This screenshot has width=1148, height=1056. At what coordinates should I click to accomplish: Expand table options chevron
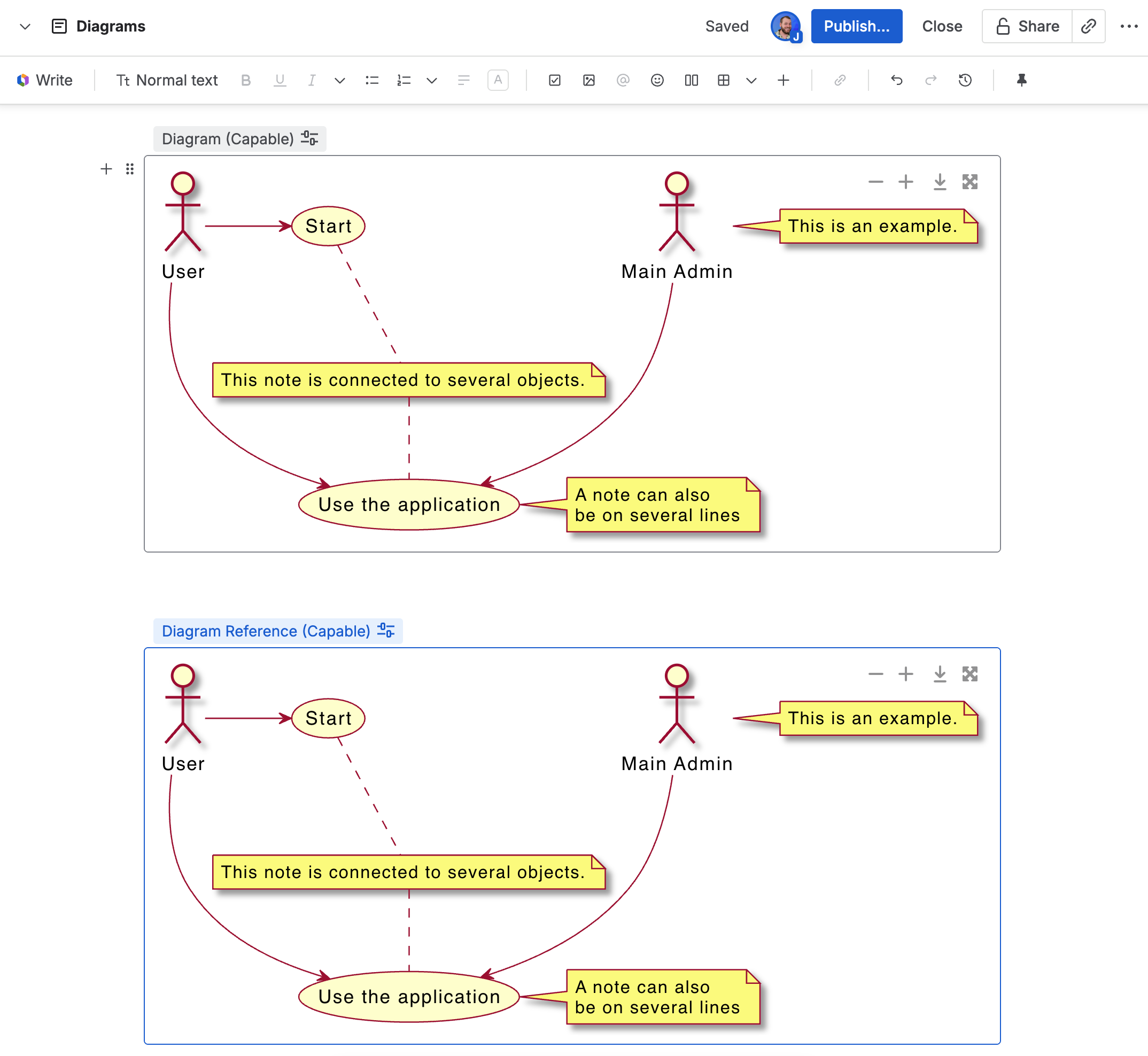[x=751, y=81]
